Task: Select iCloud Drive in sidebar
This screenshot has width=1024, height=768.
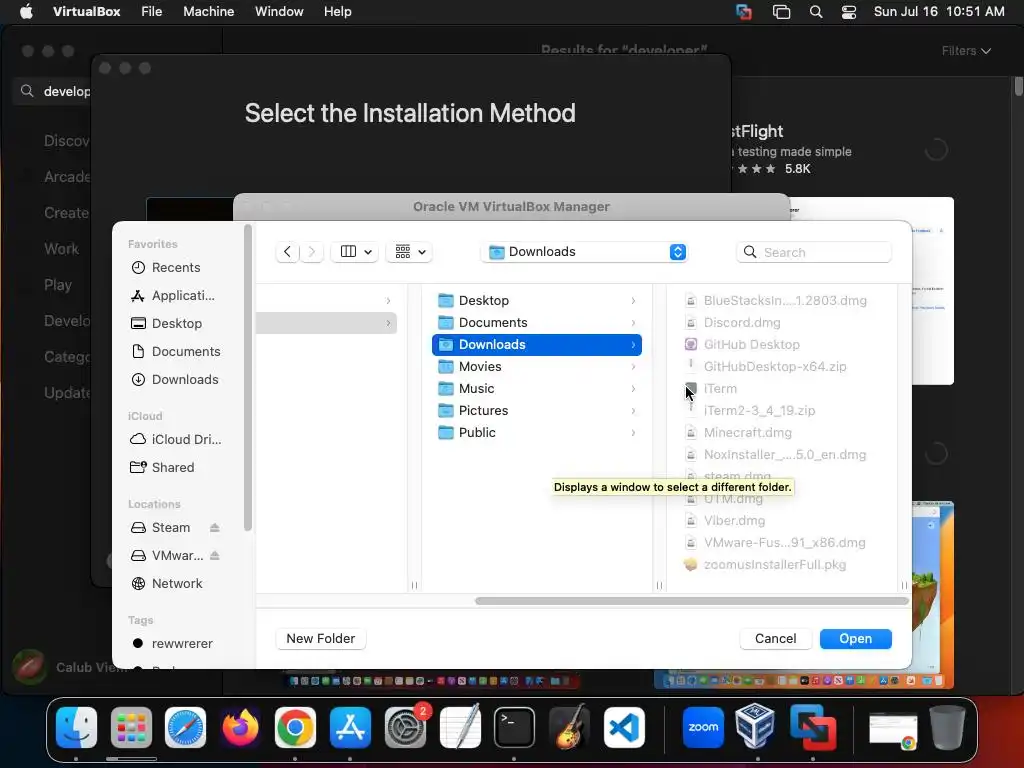Action: coord(185,440)
